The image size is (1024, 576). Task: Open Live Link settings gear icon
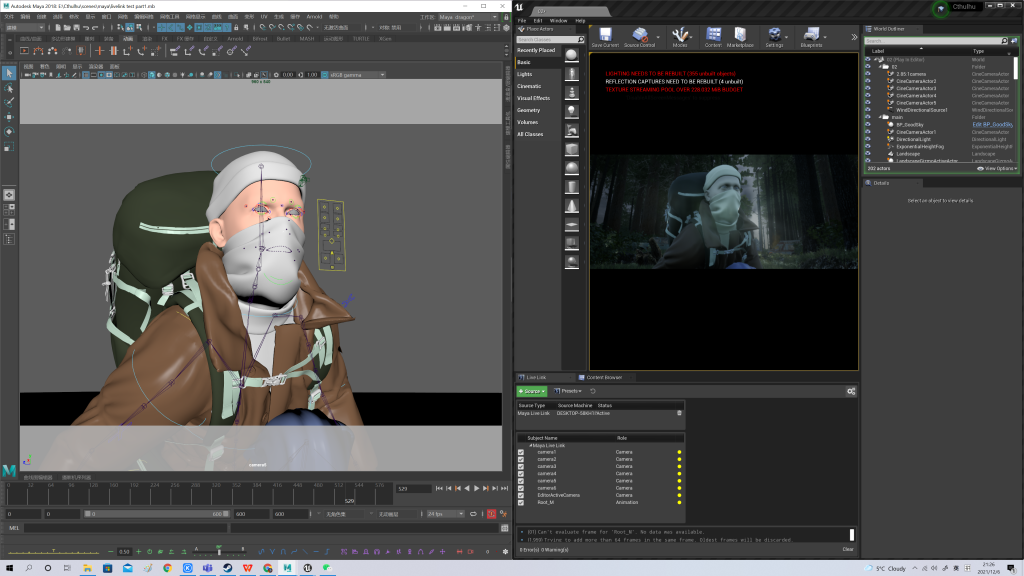pos(851,391)
